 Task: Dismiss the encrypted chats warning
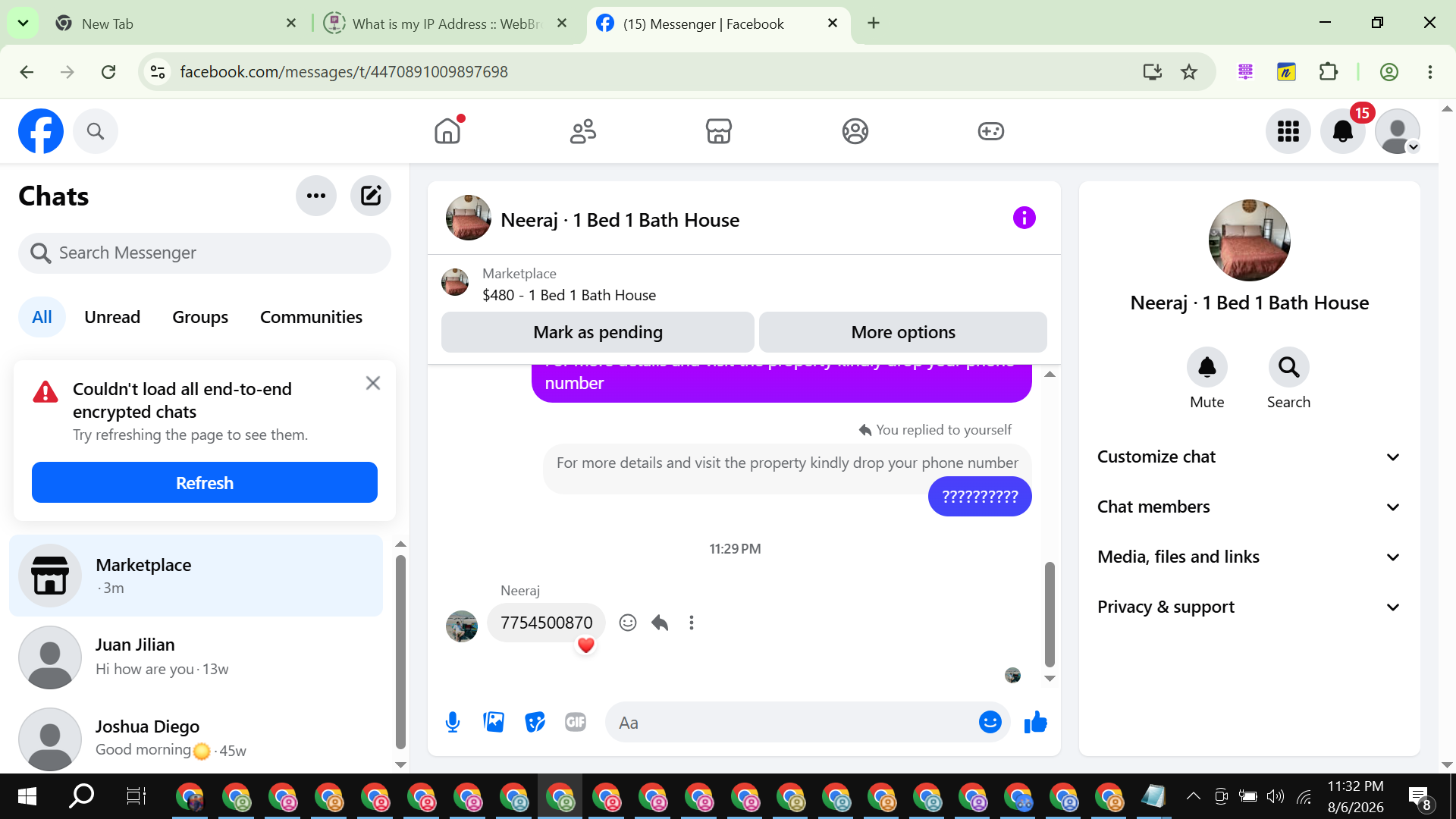point(373,383)
